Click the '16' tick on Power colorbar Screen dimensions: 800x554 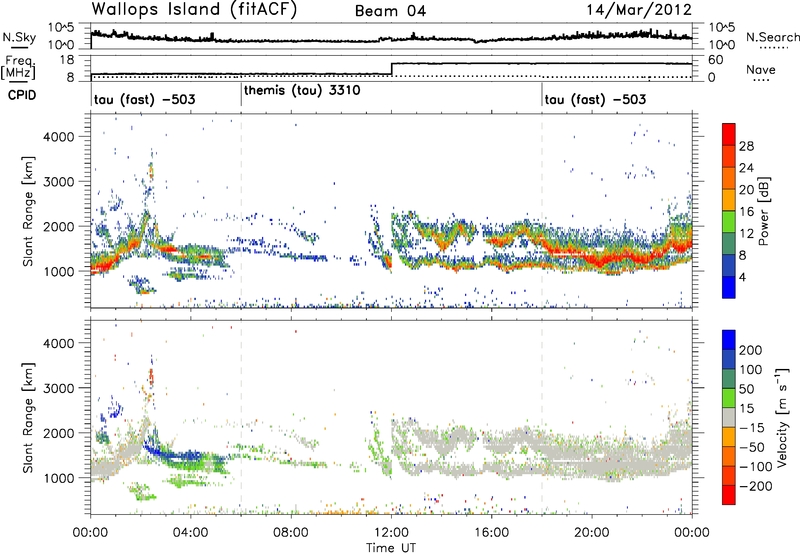tap(746, 212)
